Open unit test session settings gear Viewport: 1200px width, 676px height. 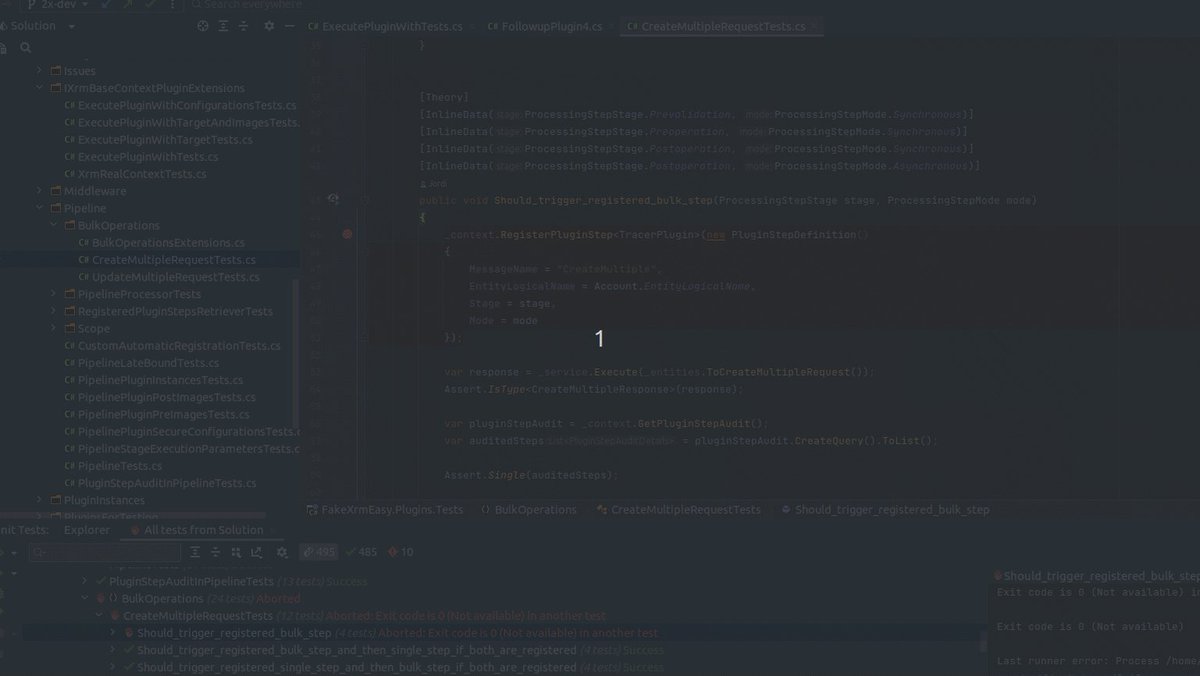click(x=282, y=552)
